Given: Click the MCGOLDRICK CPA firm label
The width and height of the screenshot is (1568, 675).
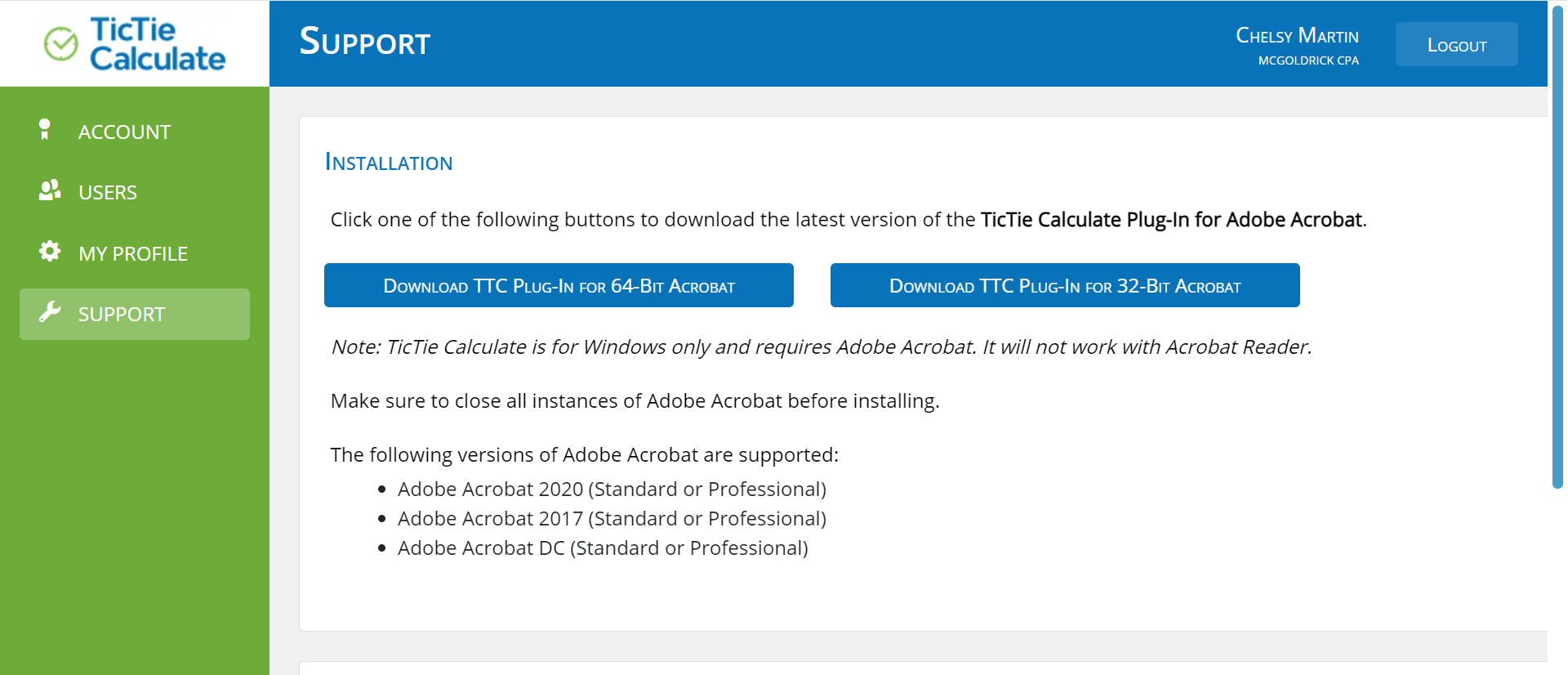Looking at the screenshot, I should pyautogui.click(x=1307, y=60).
